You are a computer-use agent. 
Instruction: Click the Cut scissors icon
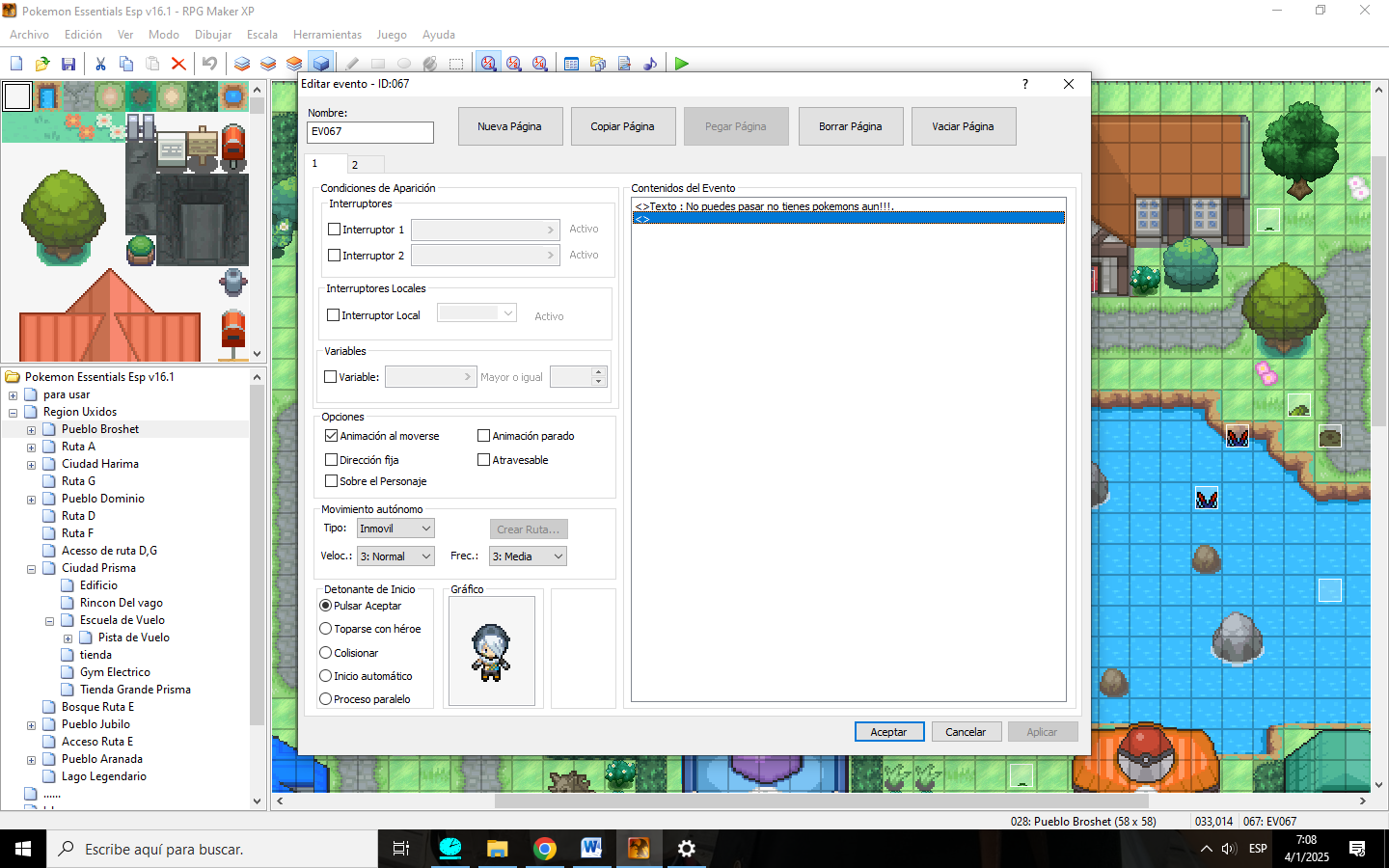pos(100,64)
